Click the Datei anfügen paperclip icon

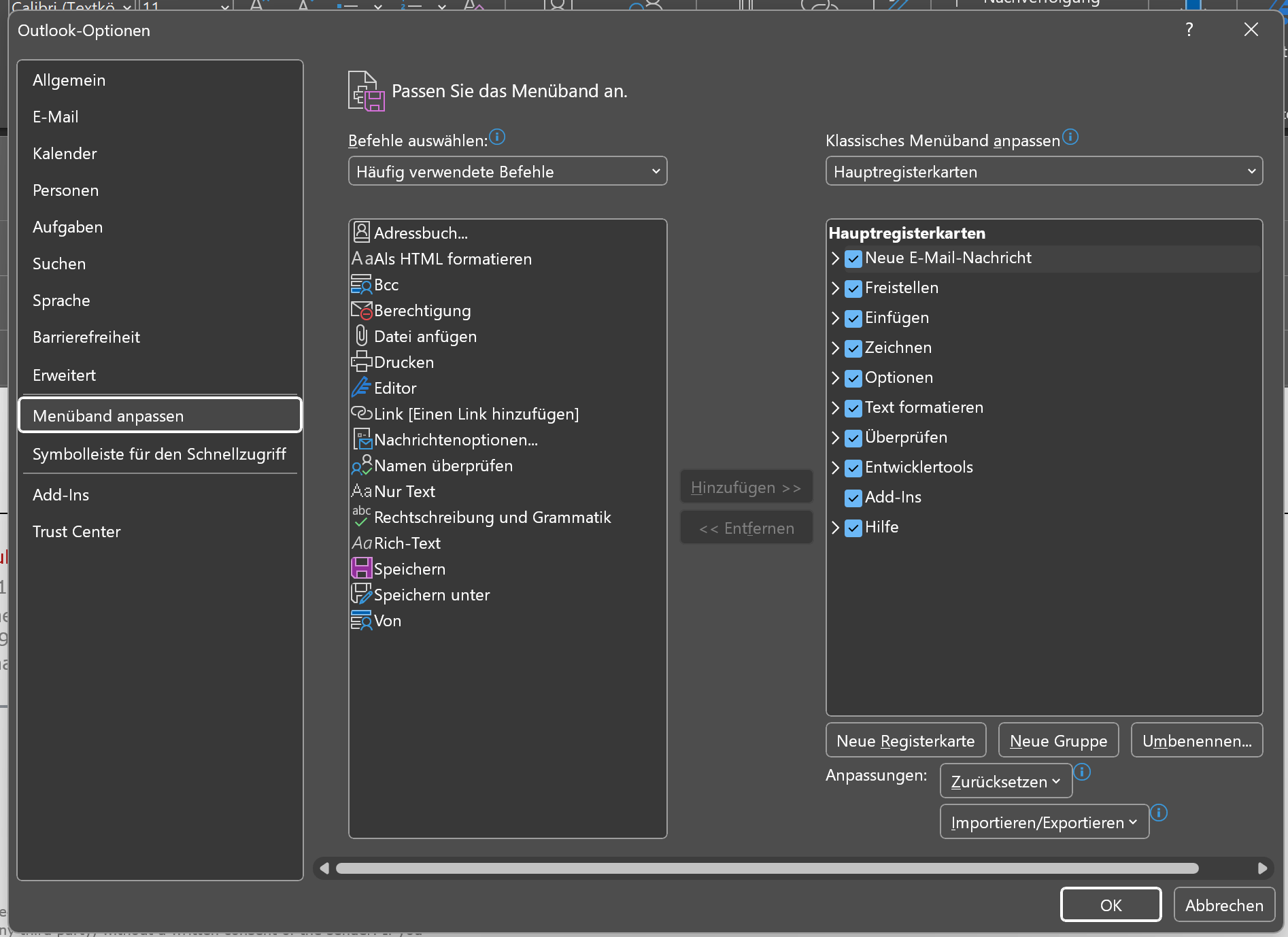coord(362,336)
